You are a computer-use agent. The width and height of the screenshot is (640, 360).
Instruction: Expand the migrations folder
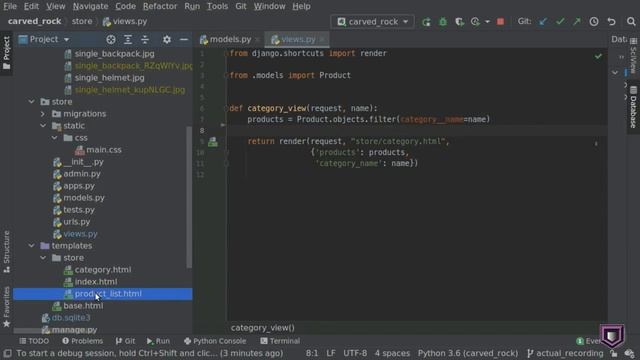tap(43, 114)
